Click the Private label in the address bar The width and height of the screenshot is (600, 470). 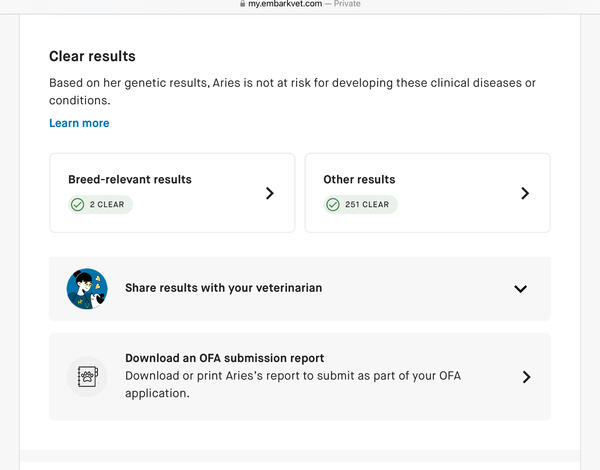tap(347, 4)
